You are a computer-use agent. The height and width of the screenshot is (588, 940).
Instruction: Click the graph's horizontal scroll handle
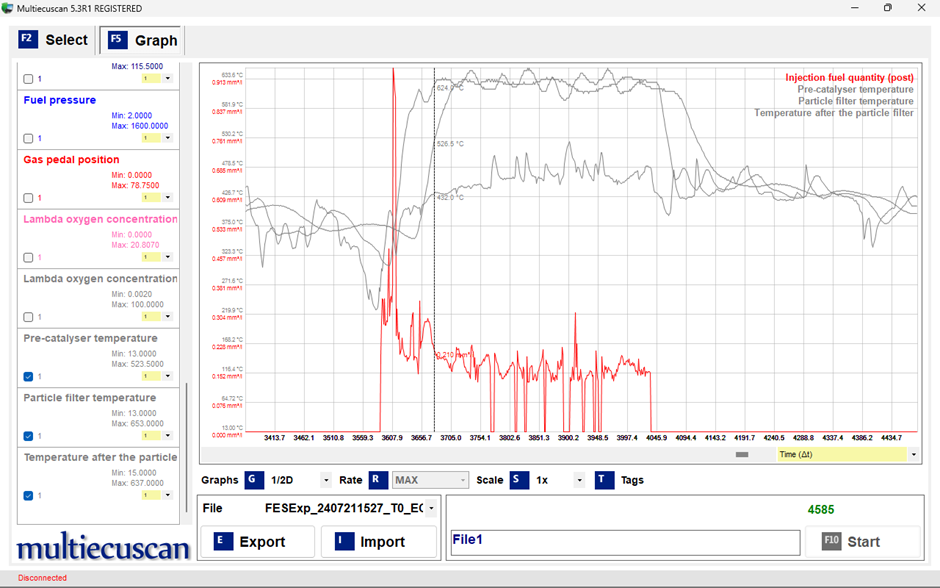click(x=742, y=455)
